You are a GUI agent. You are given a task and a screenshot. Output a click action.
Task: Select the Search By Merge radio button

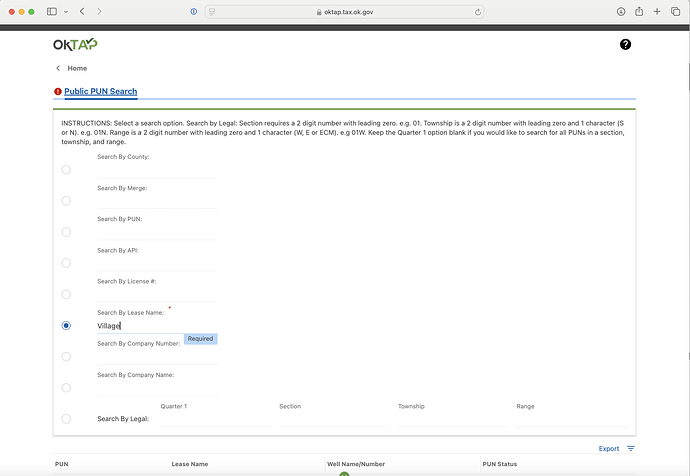click(x=66, y=201)
